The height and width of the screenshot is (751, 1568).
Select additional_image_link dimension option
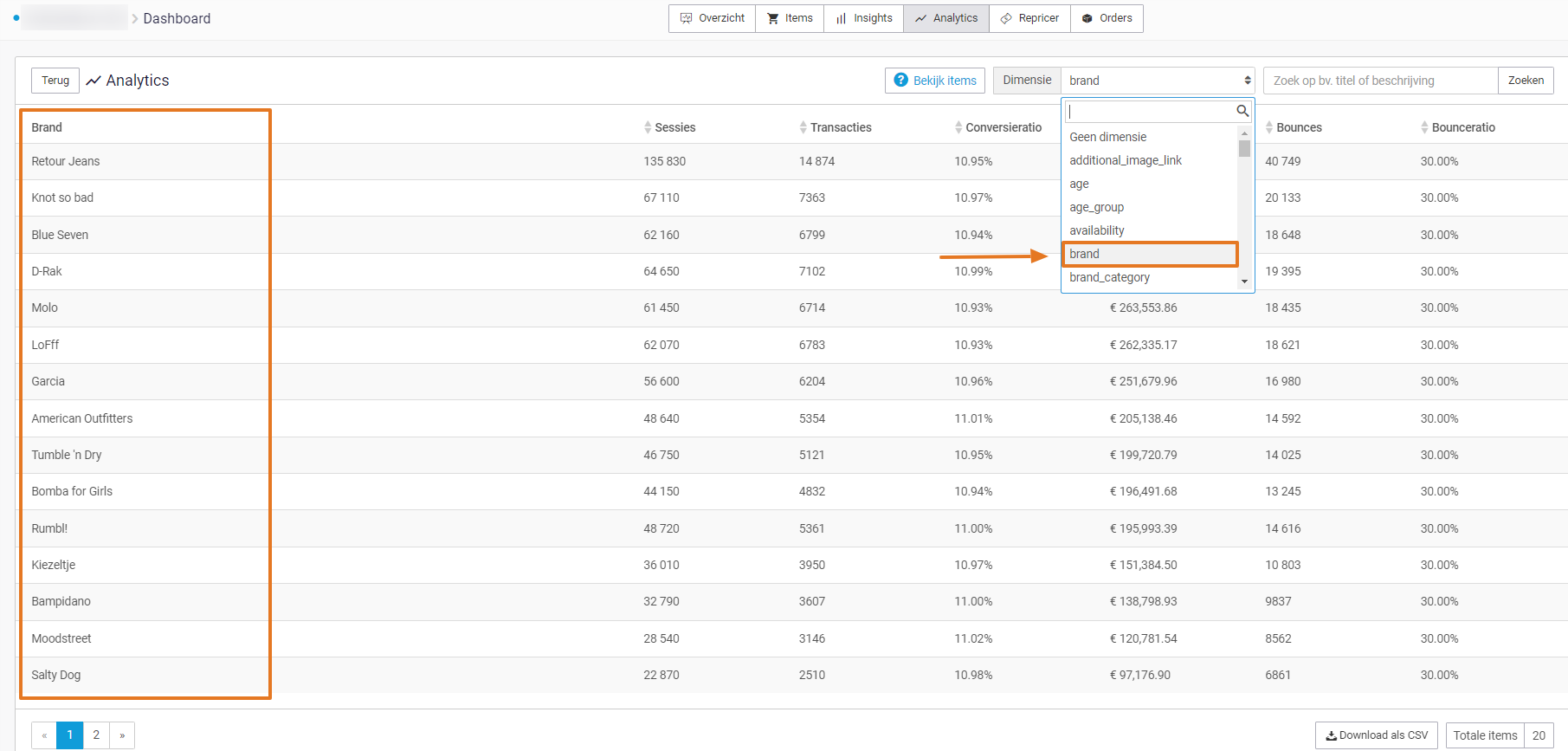tap(1150, 160)
